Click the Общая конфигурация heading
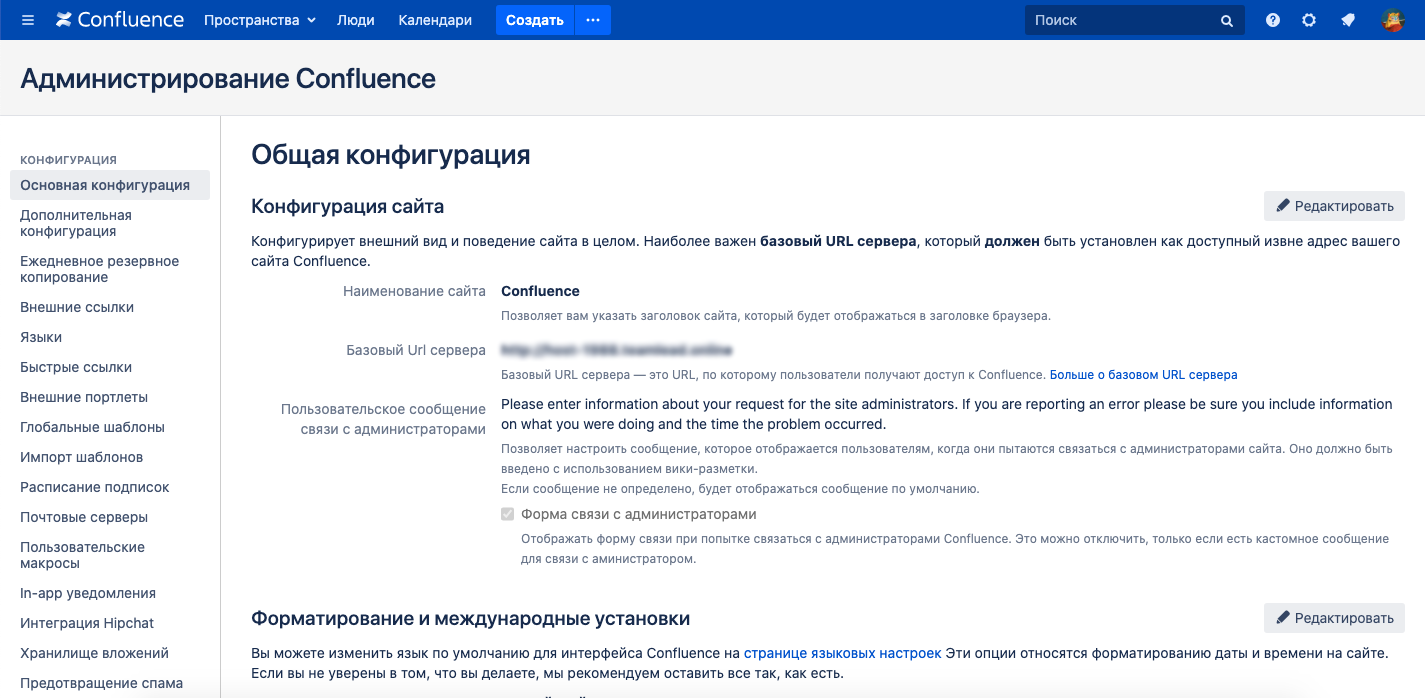This screenshot has width=1425, height=698. coord(390,155)
